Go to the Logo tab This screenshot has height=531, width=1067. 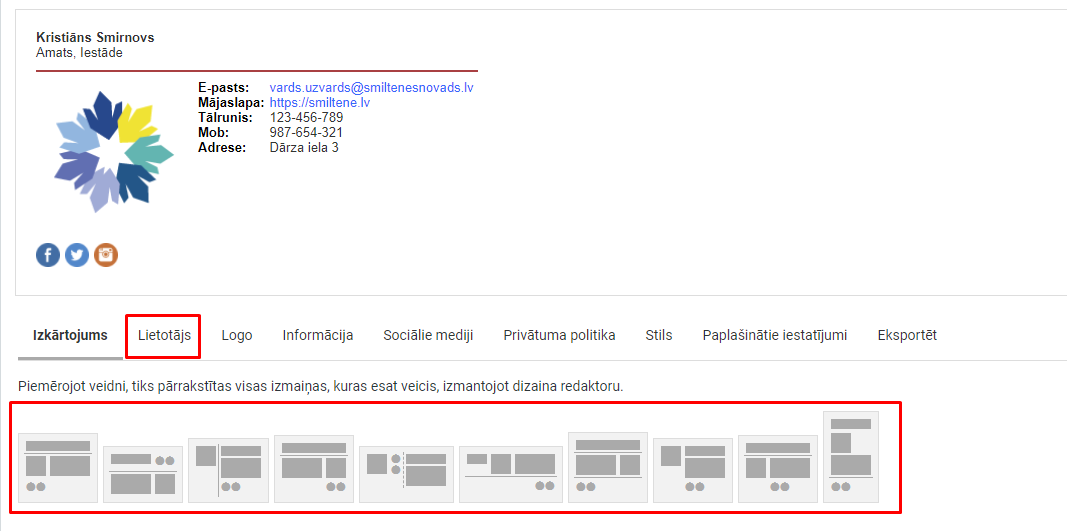(x=237, y=336)
